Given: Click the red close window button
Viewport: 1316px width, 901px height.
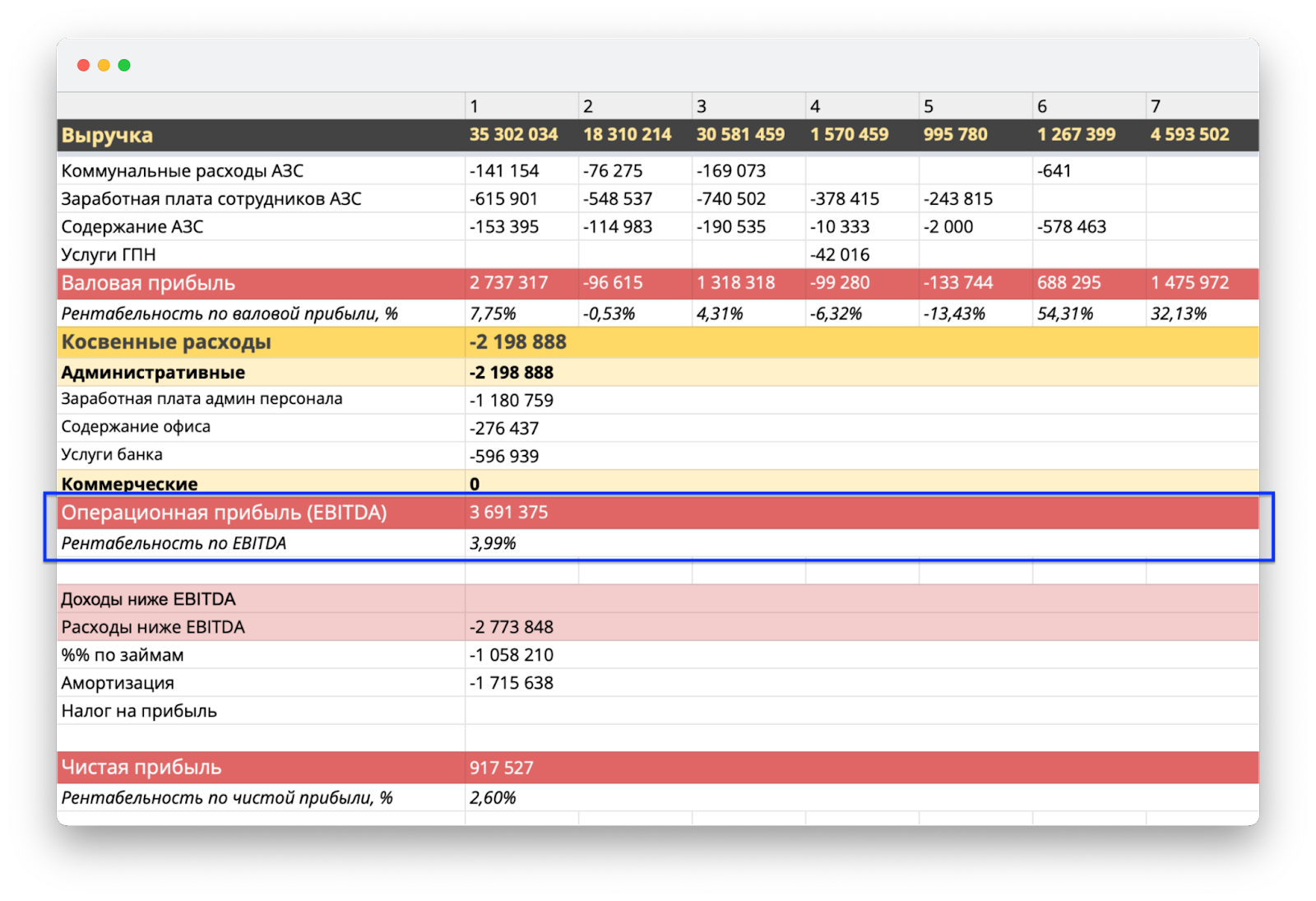Looking at the screenshot, I should [x=83, y=65].
